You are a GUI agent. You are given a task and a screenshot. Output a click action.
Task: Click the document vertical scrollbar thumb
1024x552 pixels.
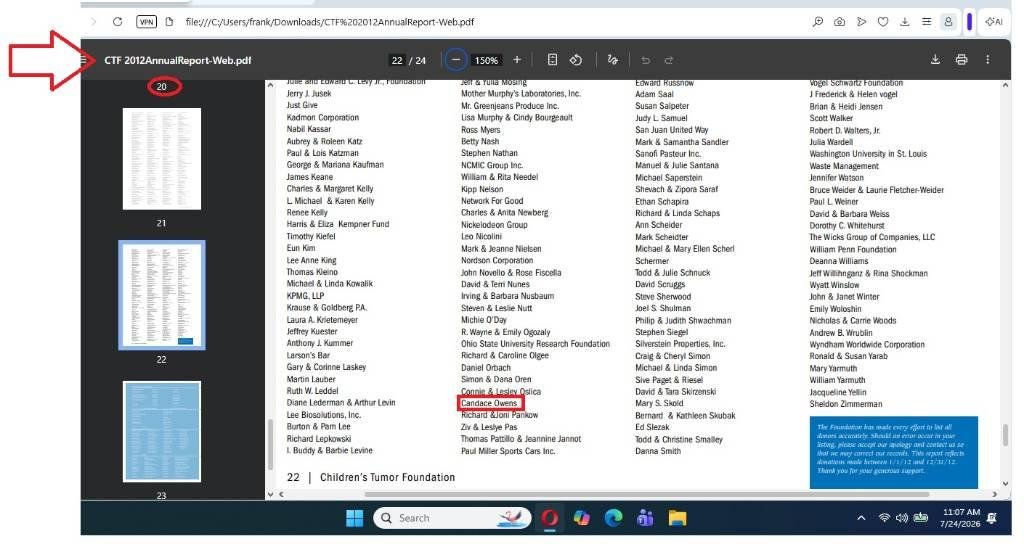[x=1005, y=434]
